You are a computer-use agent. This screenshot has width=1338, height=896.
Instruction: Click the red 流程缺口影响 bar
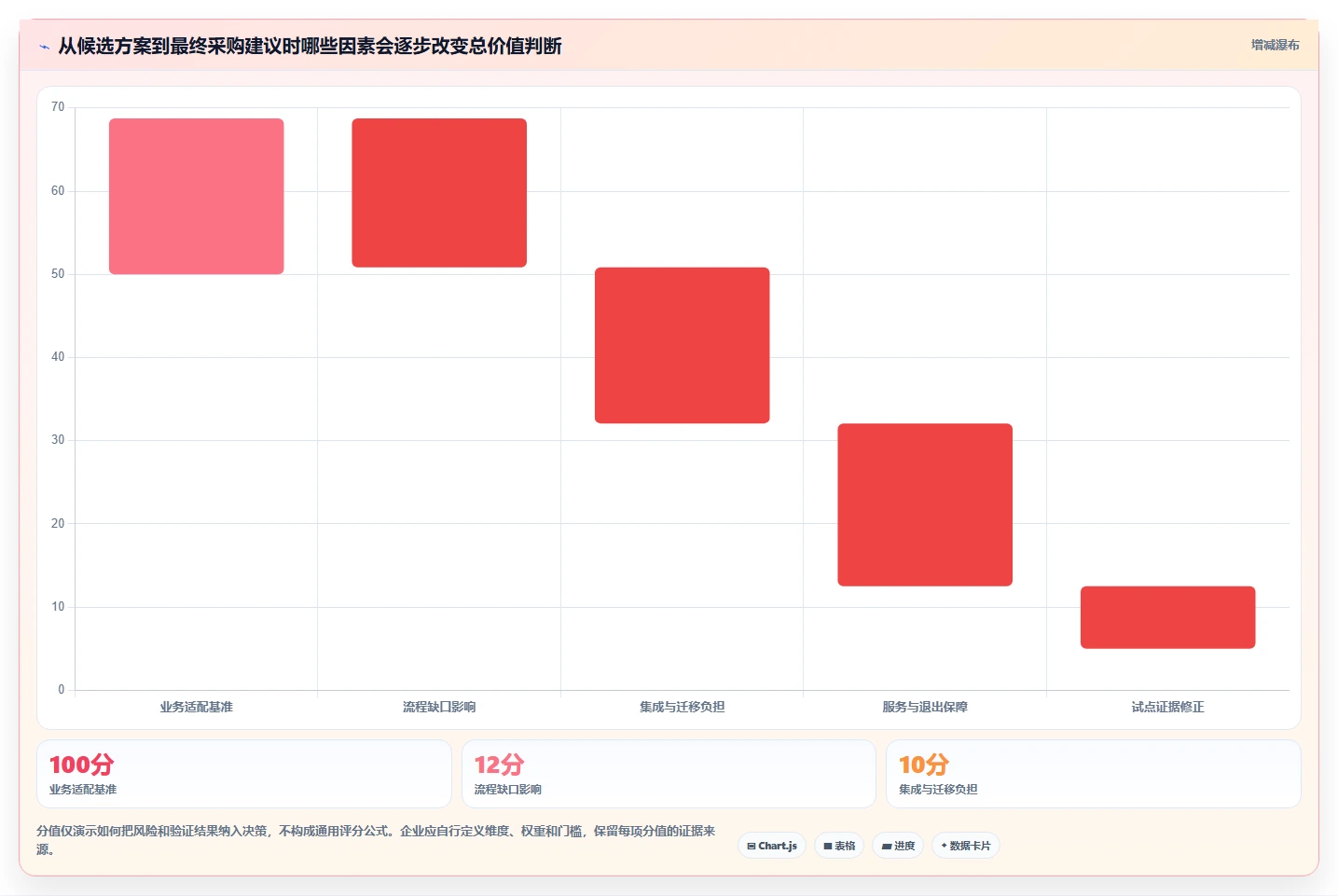[439, 193]
